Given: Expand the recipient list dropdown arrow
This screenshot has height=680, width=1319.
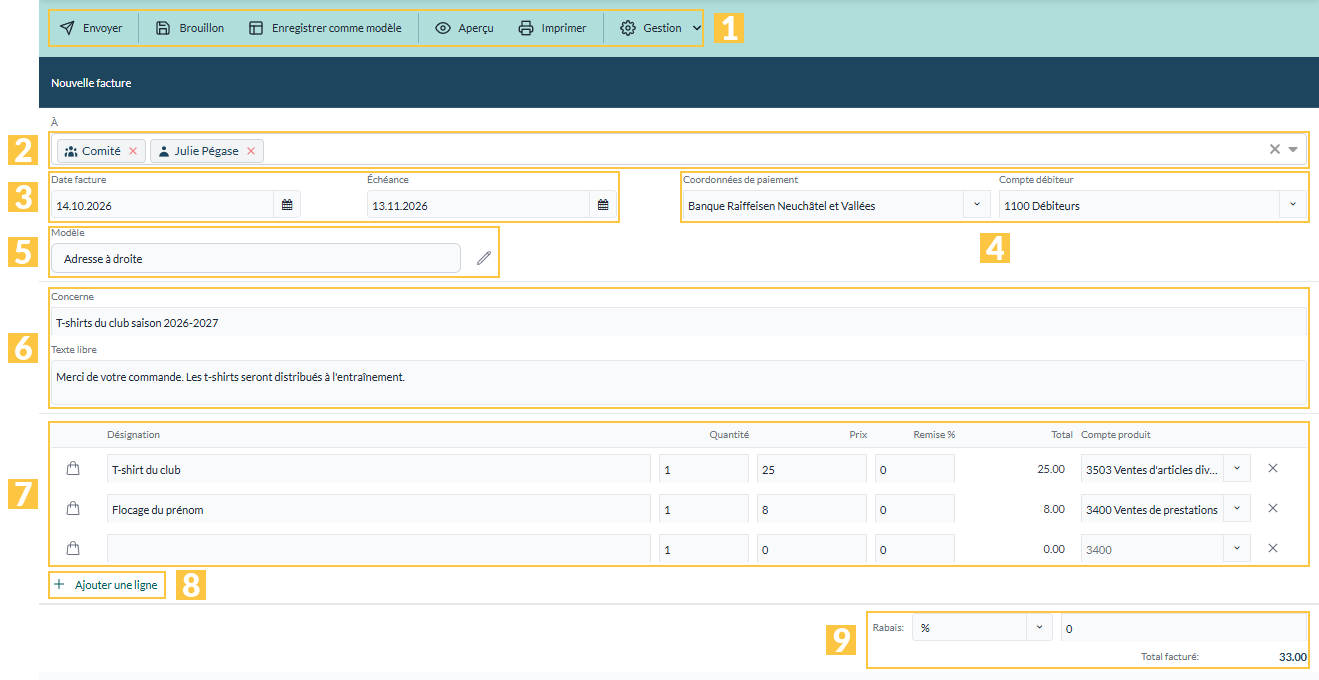Looking at the screenshot, I should pos(1293,149).
